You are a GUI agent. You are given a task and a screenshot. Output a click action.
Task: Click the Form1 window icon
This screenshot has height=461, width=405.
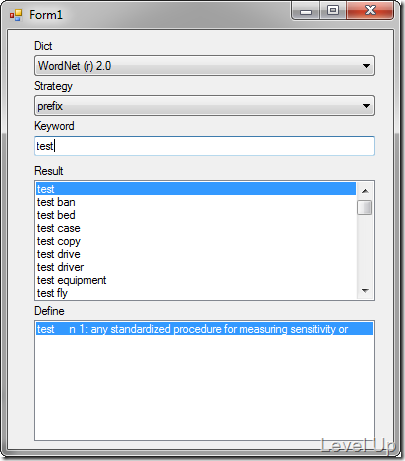click(x=16, y=15)
